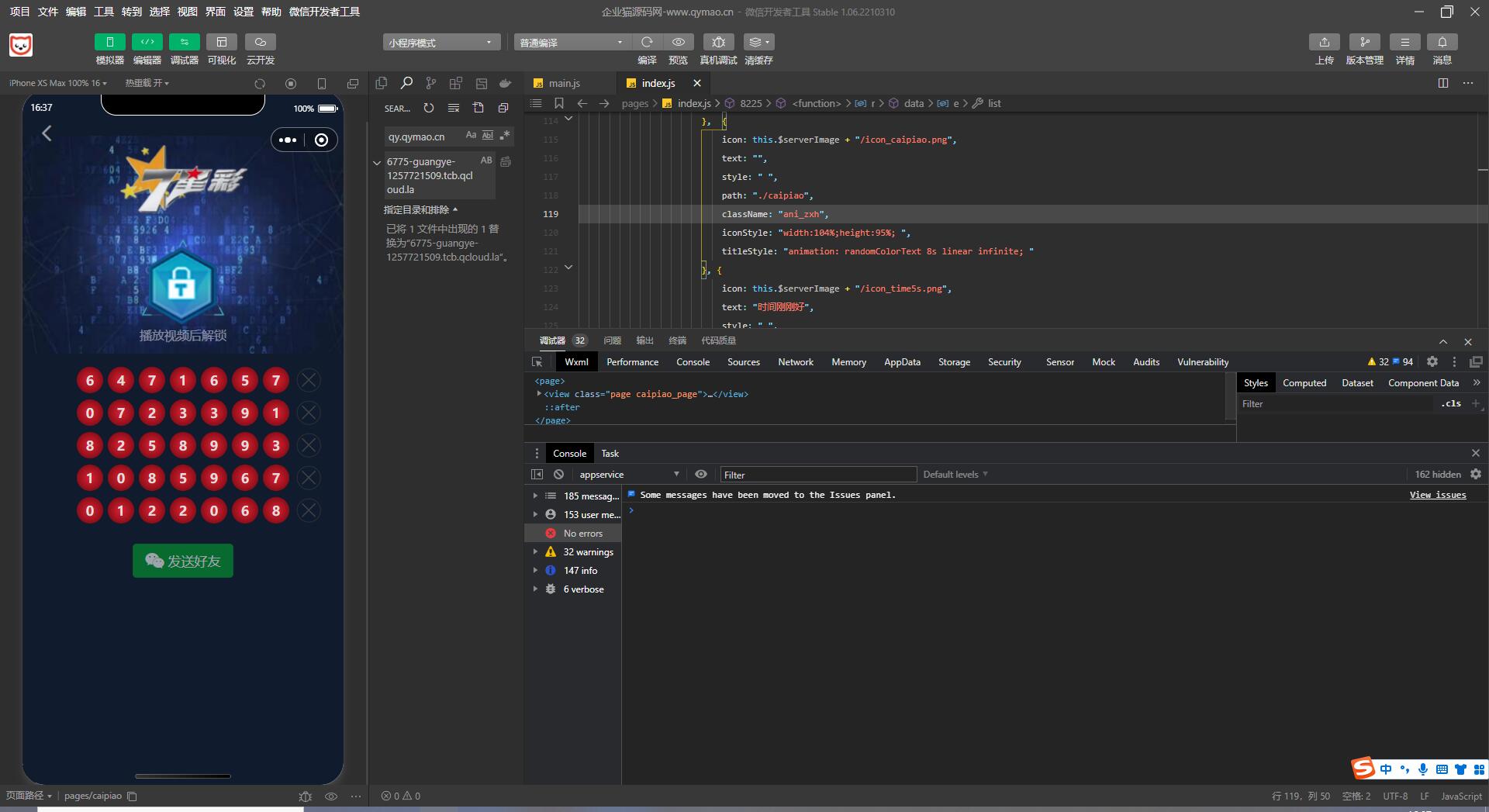Click the View issues link
Image resolution: width=1489 pixels, height=812 pixels.
point(1437,495)
